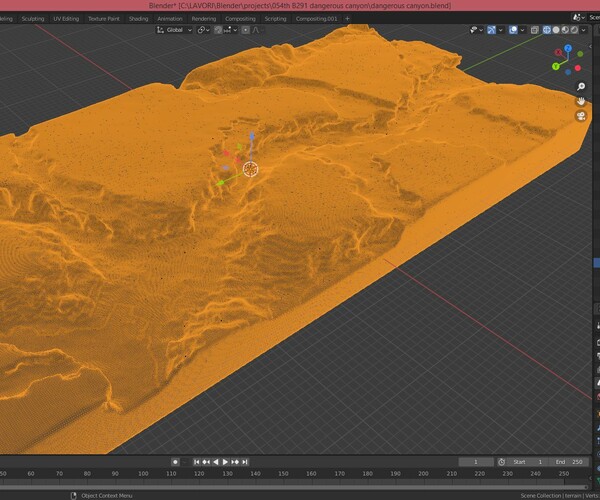Click the blue Z move gizmo arrow
This screenshot has width=600, height=500.
tap(252, 136)
